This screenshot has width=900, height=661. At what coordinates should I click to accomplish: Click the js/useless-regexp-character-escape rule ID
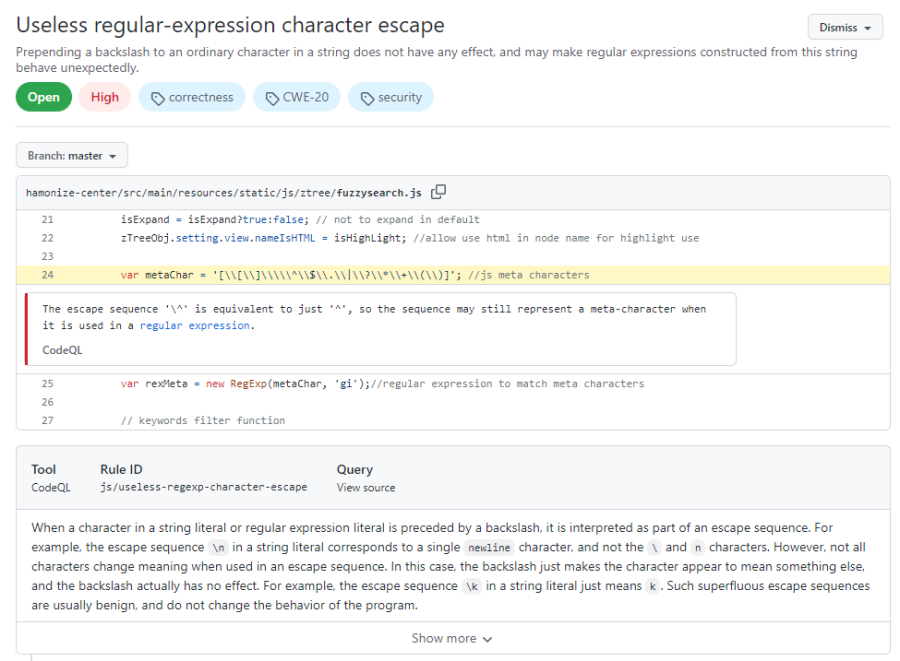pos(203,488)
